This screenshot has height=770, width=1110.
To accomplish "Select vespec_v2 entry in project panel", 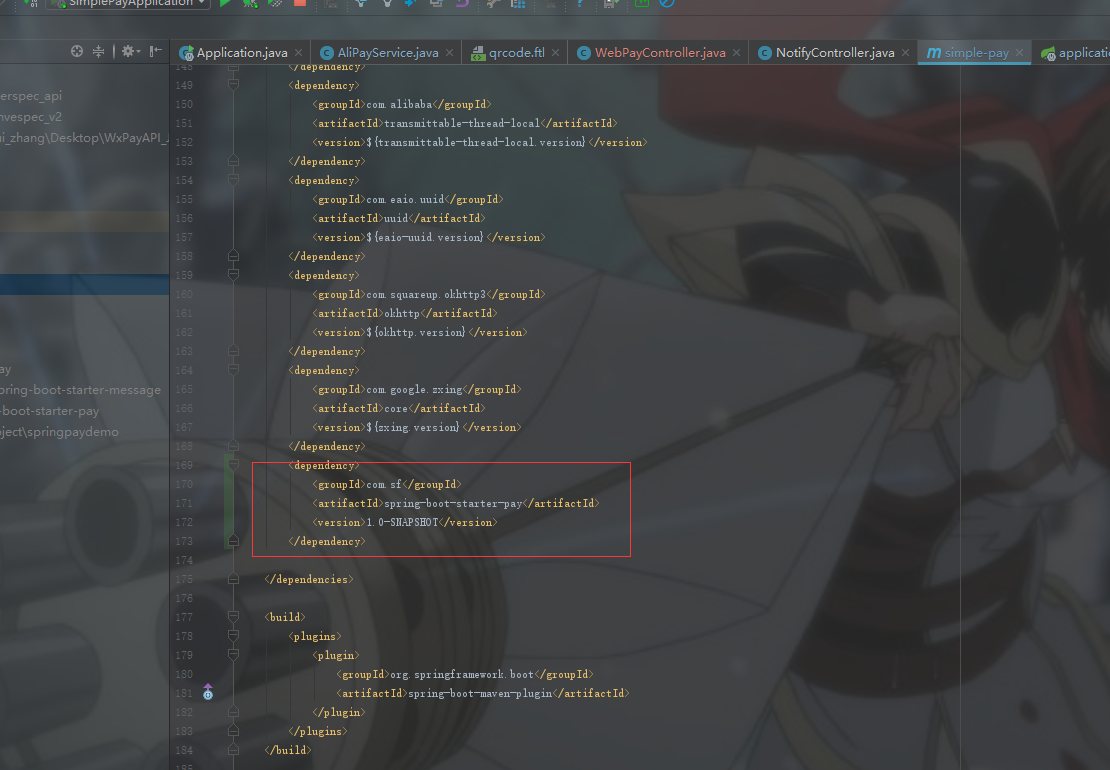I will point(31,117).
